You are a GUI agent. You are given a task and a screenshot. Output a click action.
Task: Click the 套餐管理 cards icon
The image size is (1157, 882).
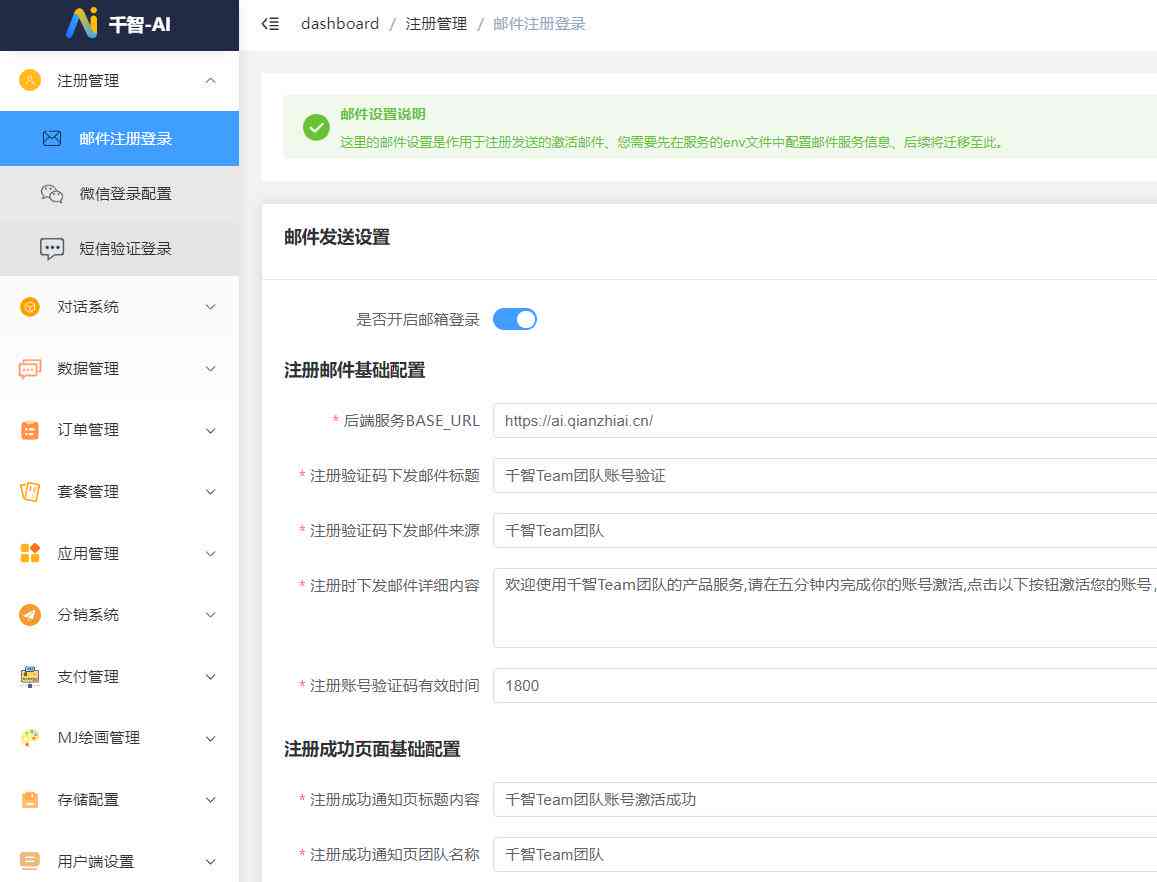pyautogui.click(x=30, y=492)
